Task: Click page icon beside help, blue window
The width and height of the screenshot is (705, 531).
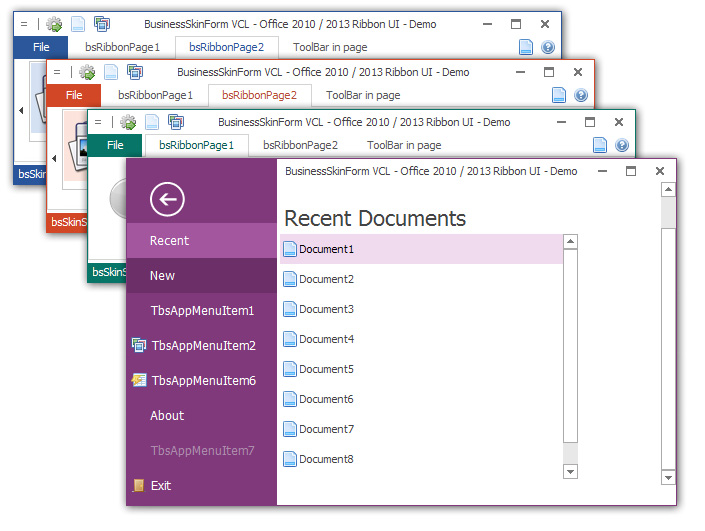Action: (x=526, y=47)
